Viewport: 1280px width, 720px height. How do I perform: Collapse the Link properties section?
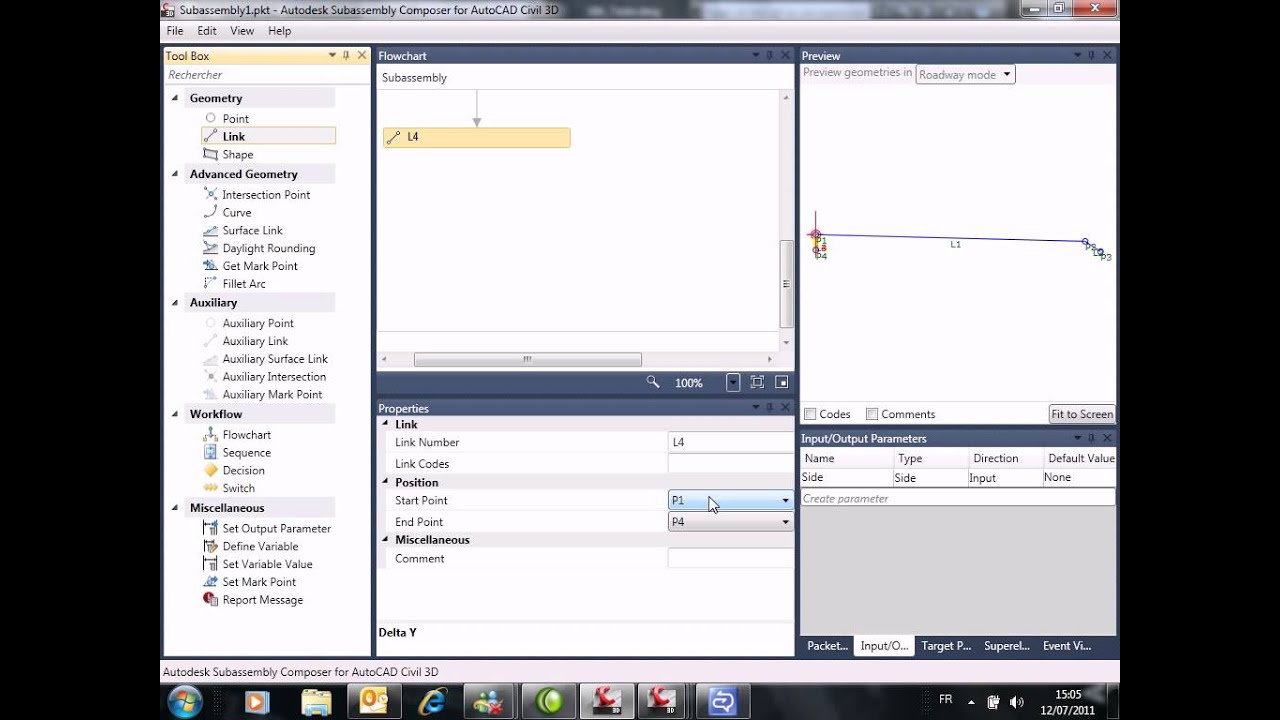387,424
